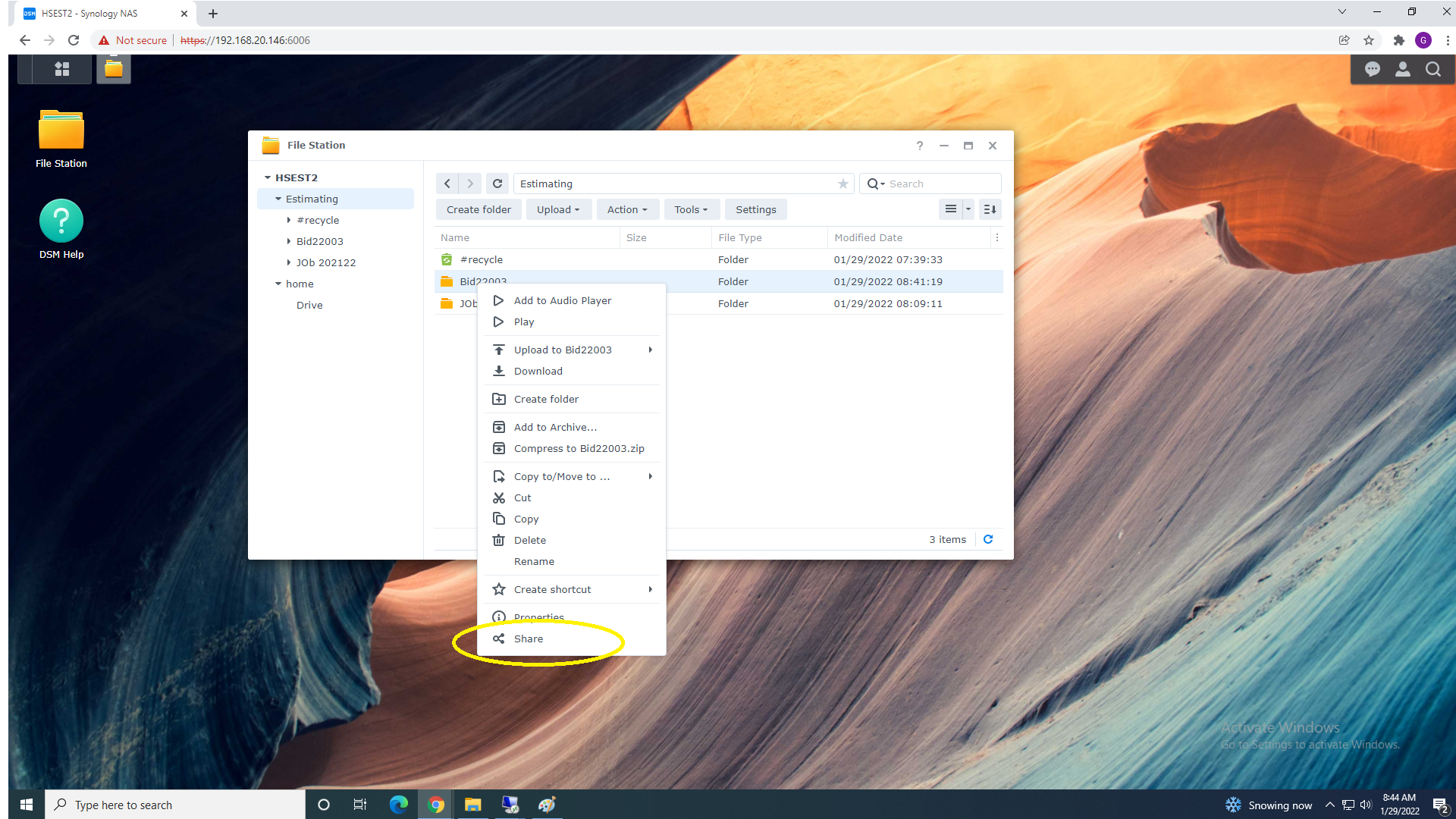Click the favorite star in path bar

(843, 184)
